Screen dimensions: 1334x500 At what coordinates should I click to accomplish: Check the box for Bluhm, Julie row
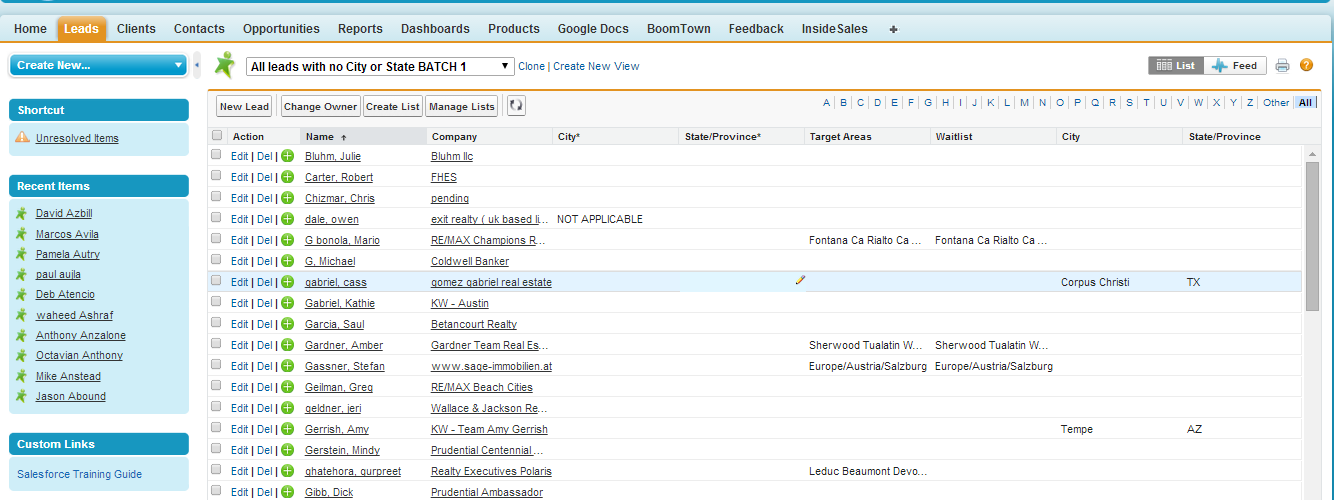pos(217,156)
